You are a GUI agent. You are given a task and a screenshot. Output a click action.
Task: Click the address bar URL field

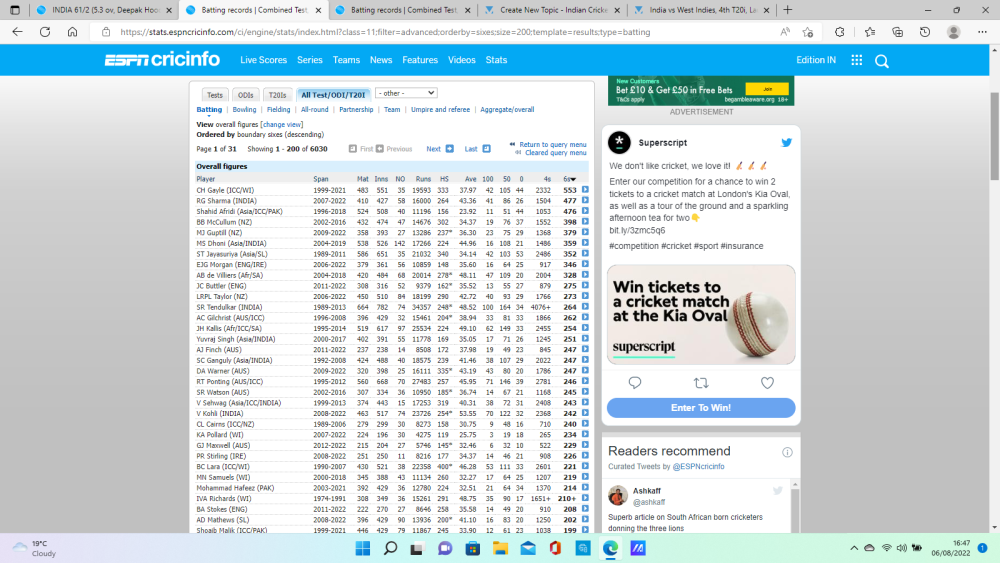[440, 32]
